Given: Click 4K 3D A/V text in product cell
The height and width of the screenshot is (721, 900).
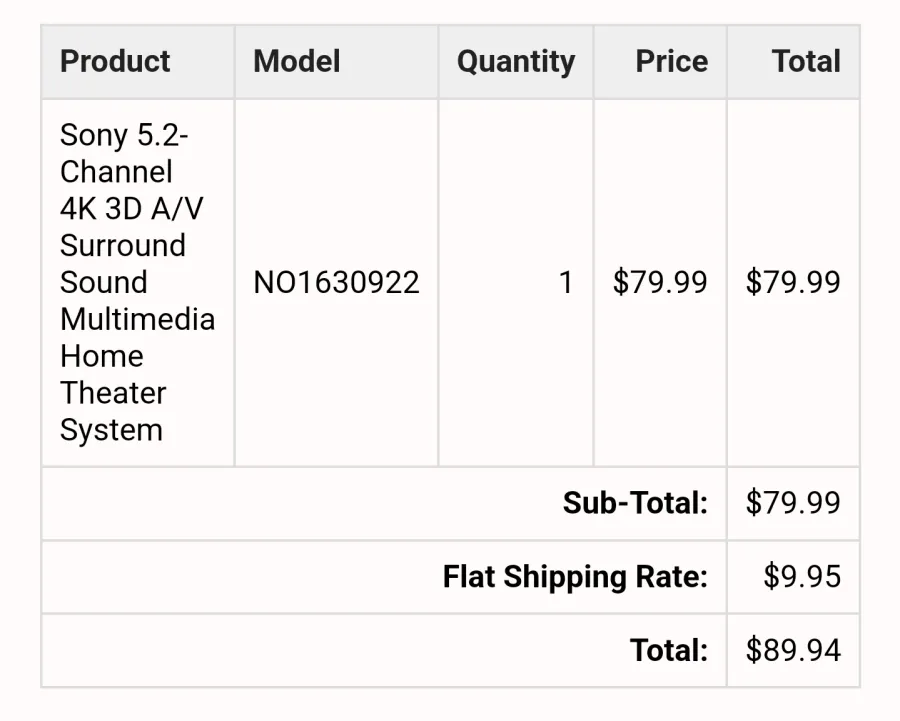Looking at the screenshot, I should click(x=131, y=208).
